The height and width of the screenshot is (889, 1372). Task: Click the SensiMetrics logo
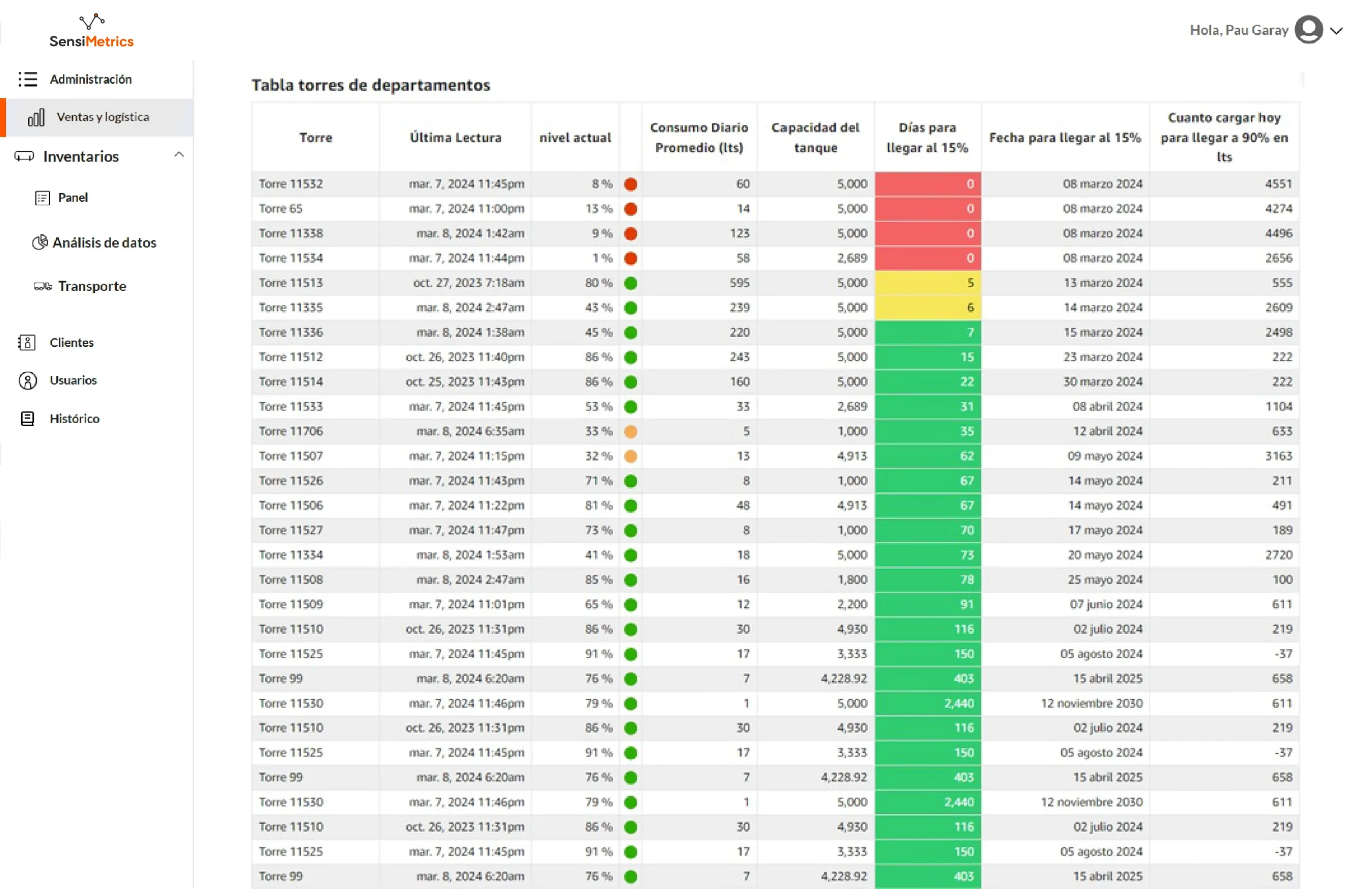click(91, 31)
